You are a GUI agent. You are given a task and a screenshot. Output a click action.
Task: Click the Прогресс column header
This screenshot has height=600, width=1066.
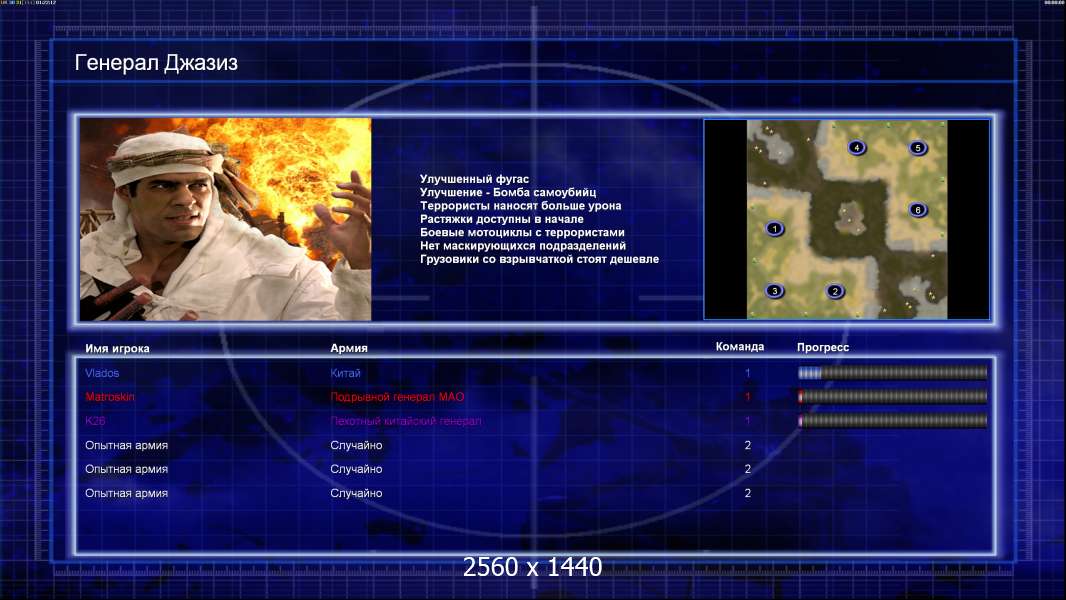[x=823, y=347]
